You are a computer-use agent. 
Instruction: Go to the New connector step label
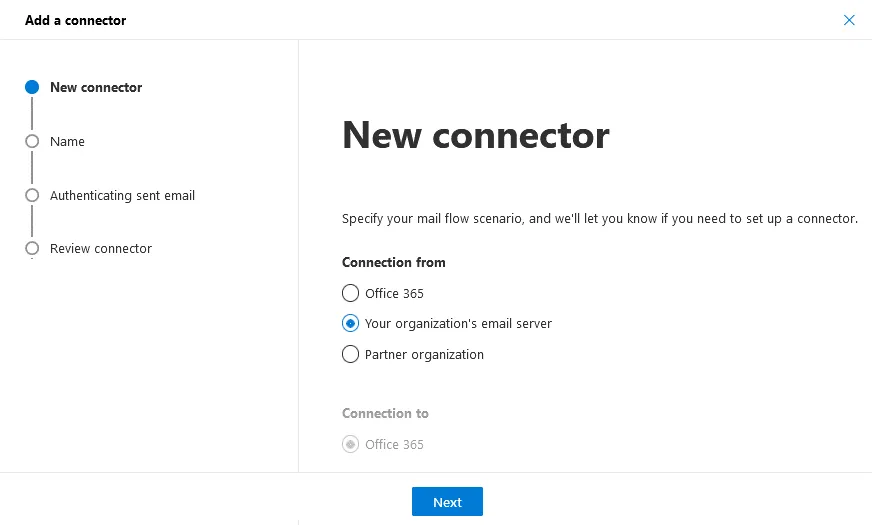click(96, 87)
